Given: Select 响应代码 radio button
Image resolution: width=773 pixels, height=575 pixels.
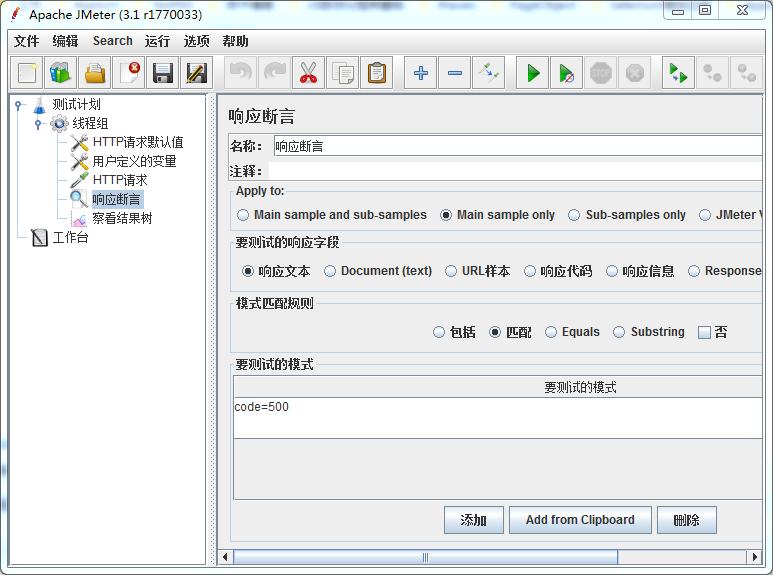Looking at the screenshot, I should (x=558, y=271).
